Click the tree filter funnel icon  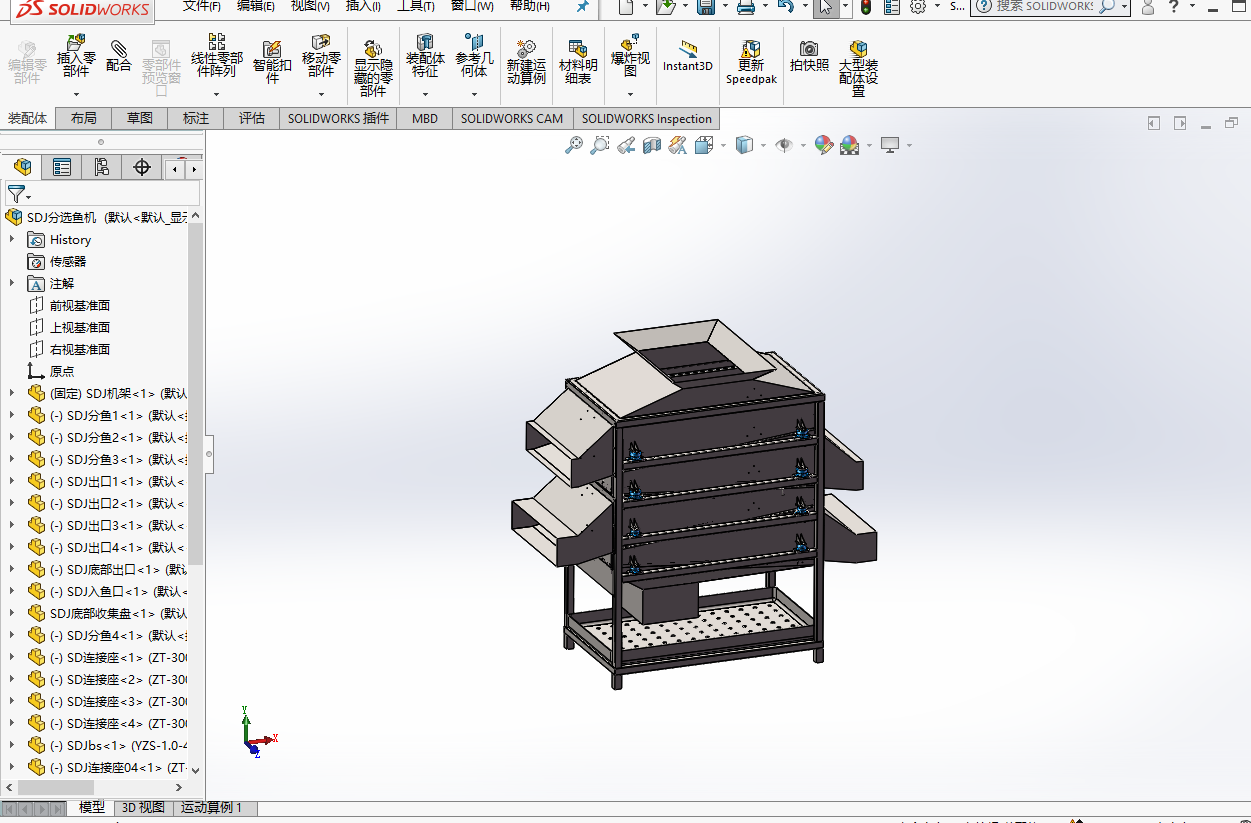(x=17, y=194)
